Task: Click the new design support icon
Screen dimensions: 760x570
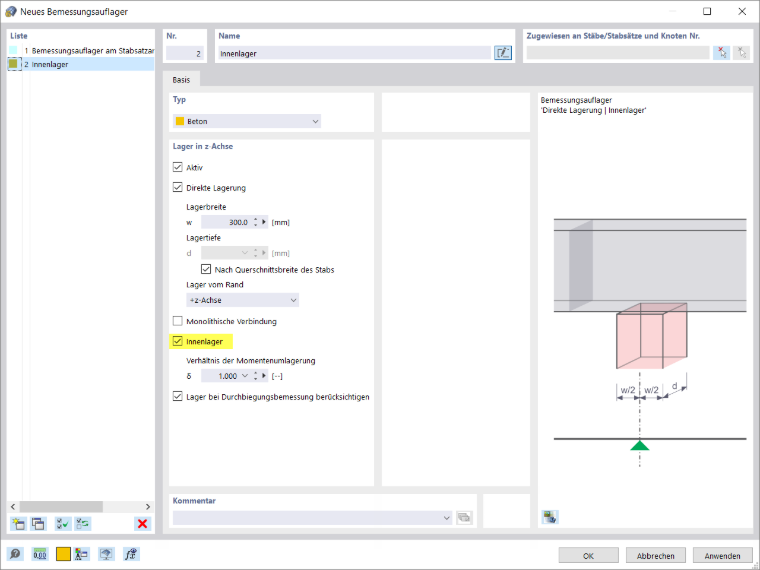Action: click(18, 523)
